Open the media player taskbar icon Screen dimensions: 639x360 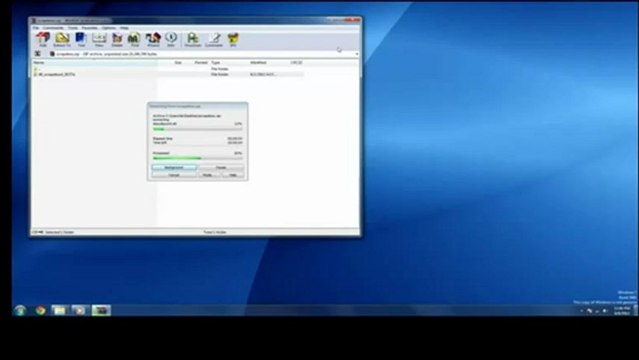[80, 310]
